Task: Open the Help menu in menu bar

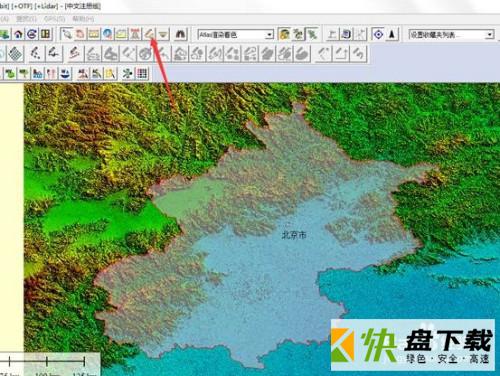Action: [83, 19]
